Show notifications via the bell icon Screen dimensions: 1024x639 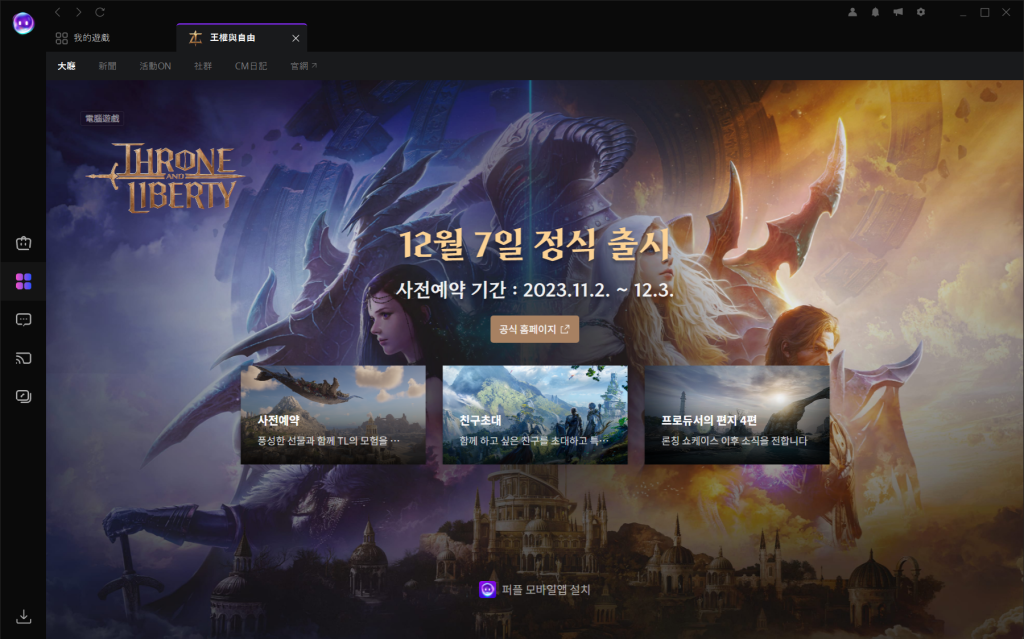[x=875, y=12]
